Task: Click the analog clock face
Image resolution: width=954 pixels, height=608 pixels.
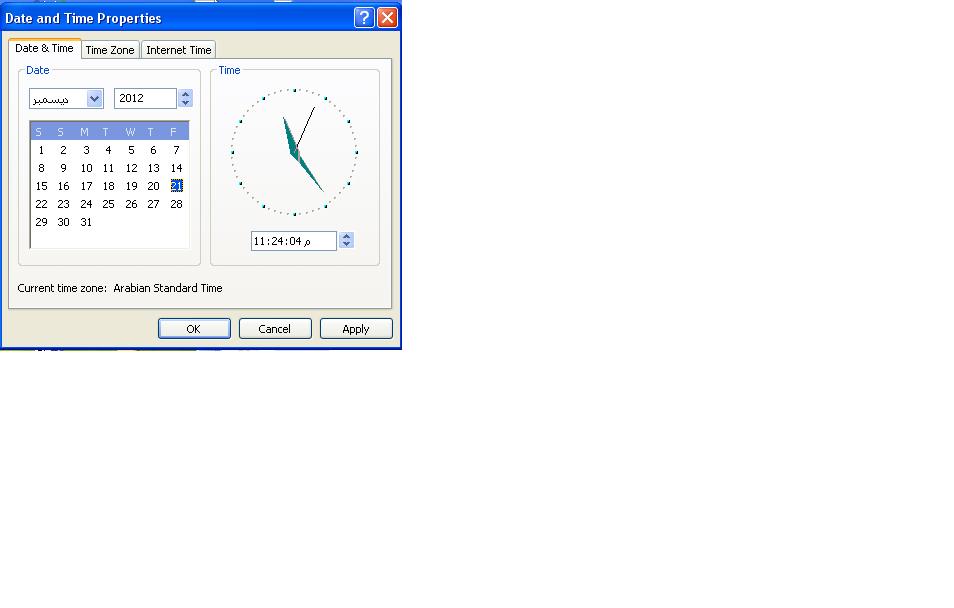Action: tap(294, 152)
